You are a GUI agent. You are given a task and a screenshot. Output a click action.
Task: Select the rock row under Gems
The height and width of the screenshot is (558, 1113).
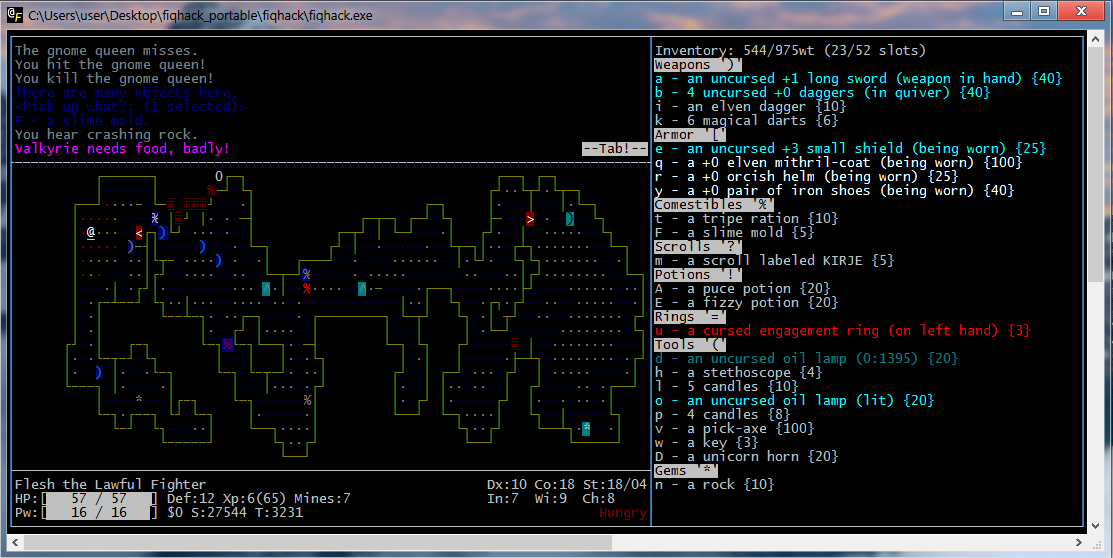point(714,485)
